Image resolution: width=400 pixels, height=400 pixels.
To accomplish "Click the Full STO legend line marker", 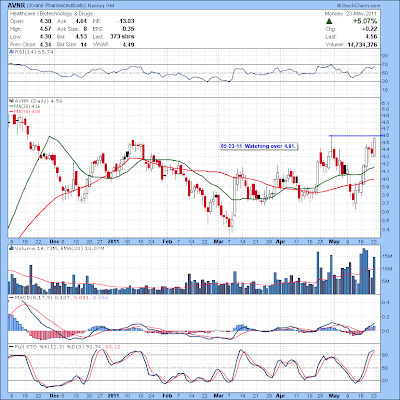I will pos(11,347).
